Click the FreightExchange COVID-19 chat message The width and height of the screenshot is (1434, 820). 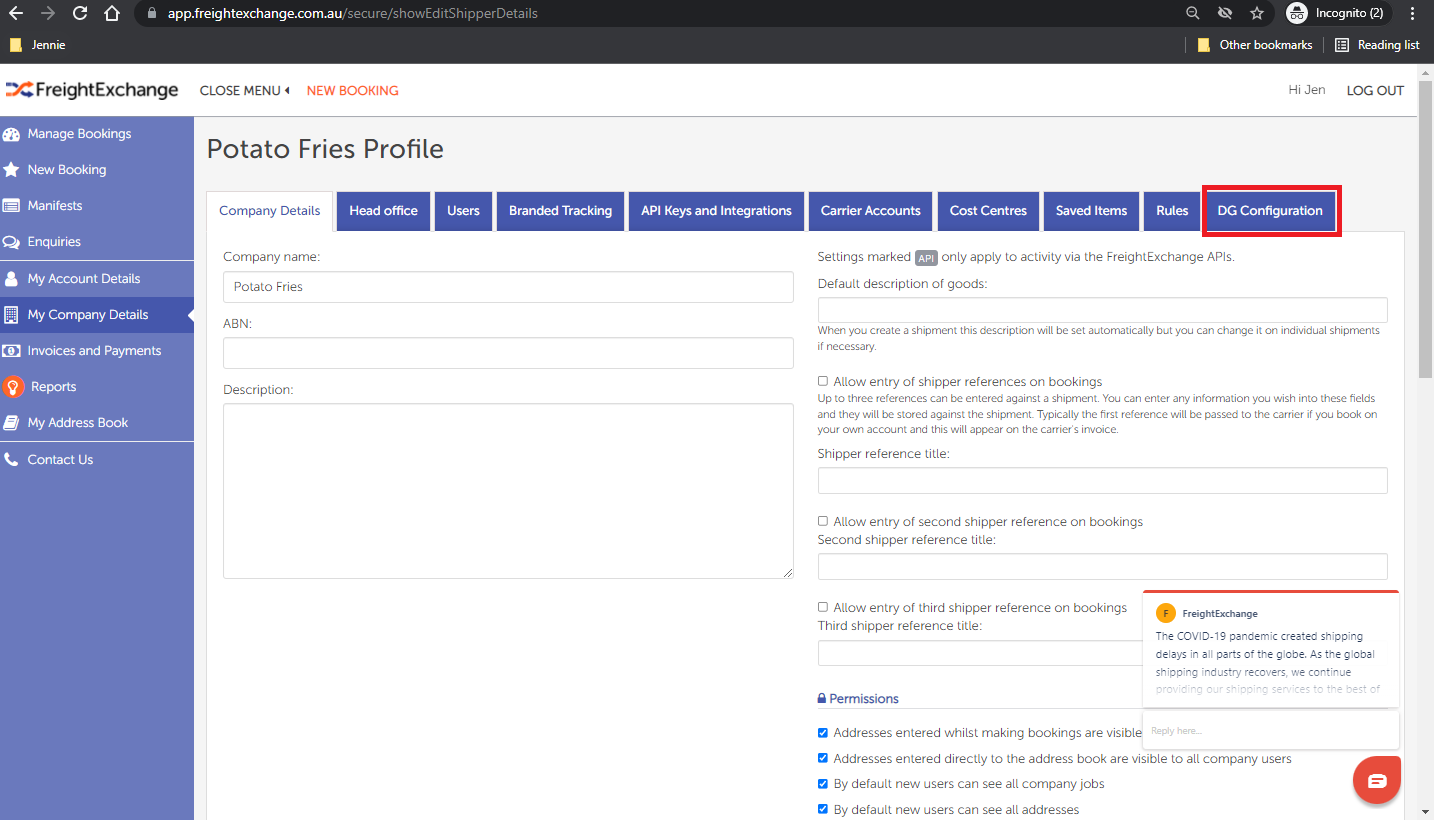pyautogui.click(x=1270, y=650)
